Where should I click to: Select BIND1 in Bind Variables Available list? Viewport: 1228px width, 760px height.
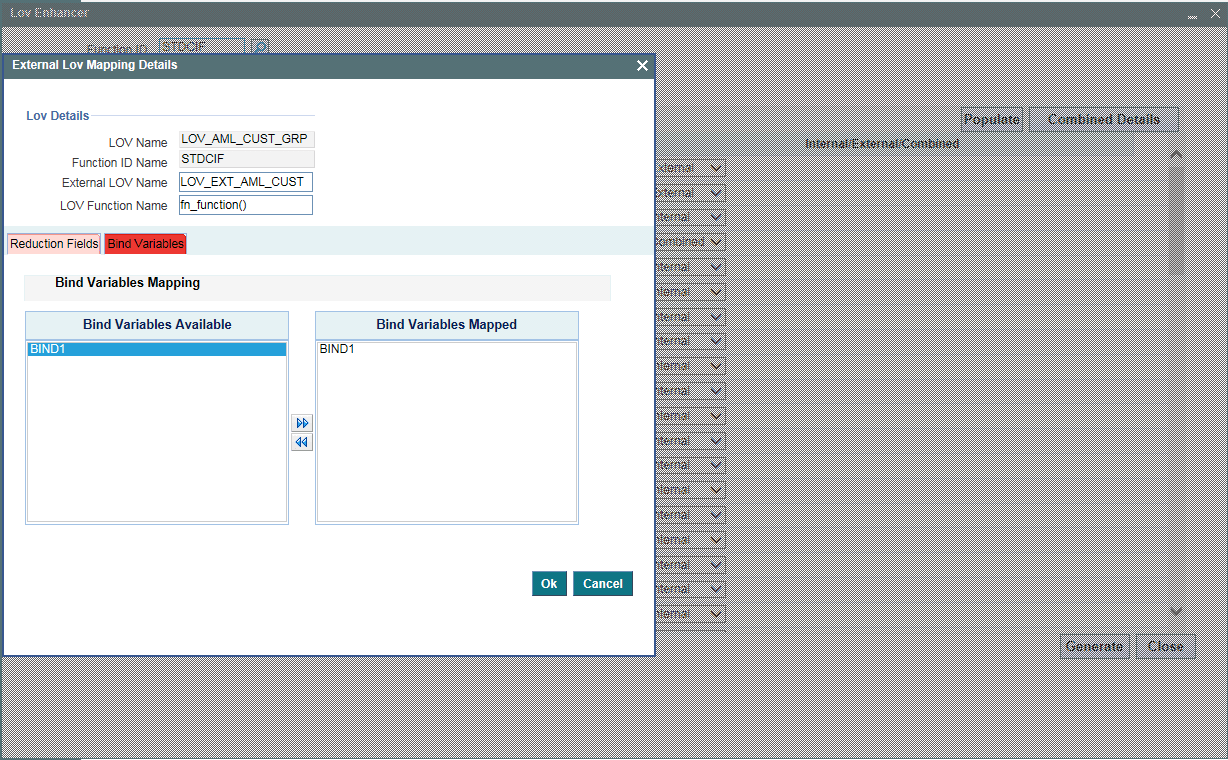[157, 349]
